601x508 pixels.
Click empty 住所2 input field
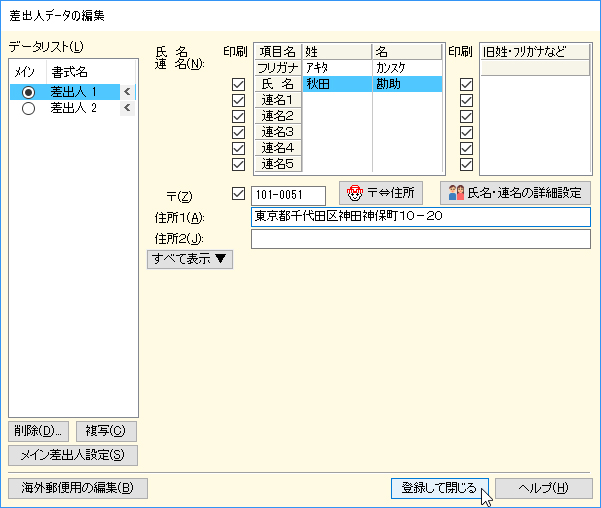click(420, 239)
